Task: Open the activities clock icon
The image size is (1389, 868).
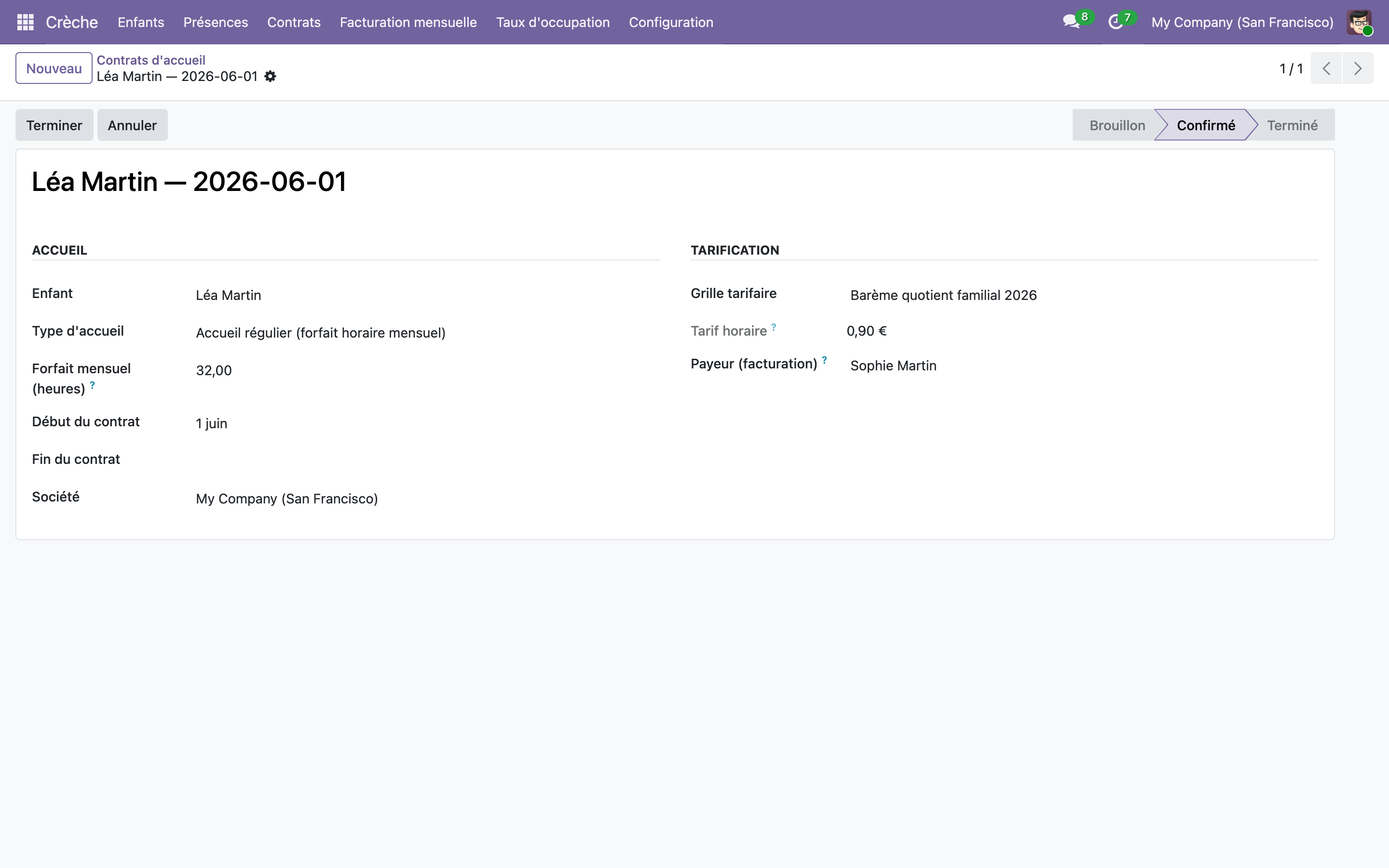Action: [1115, 22]
